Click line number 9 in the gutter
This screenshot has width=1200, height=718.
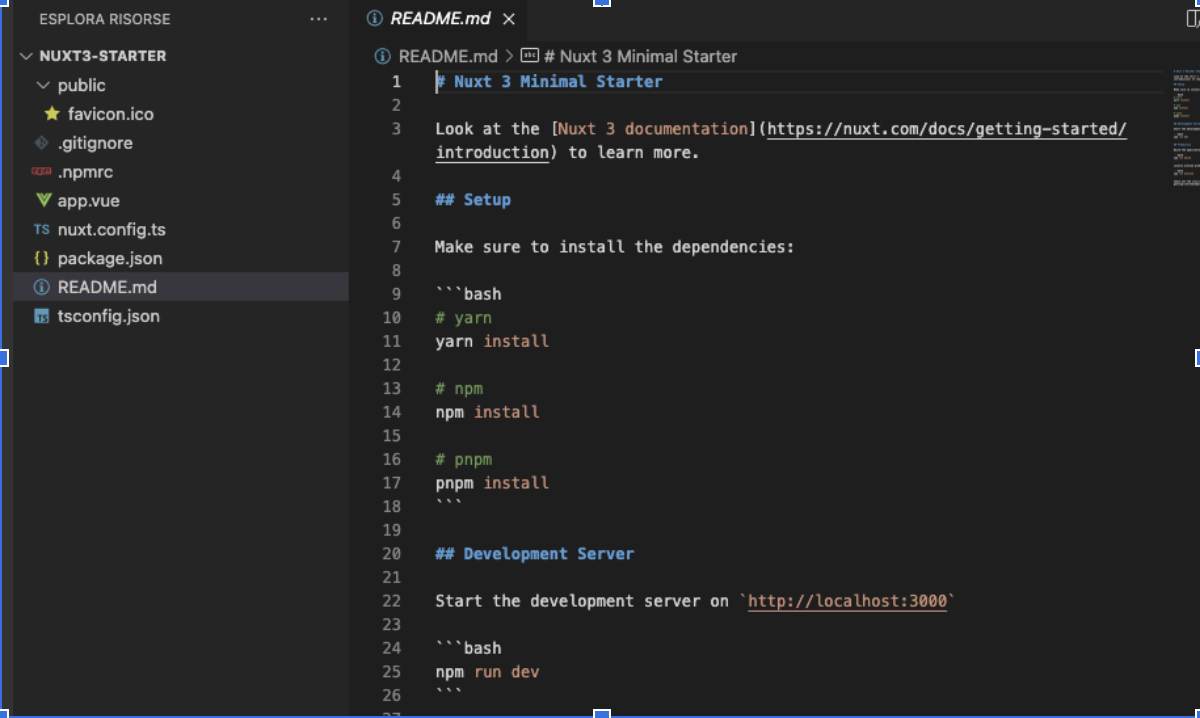[x=396, y=294]
